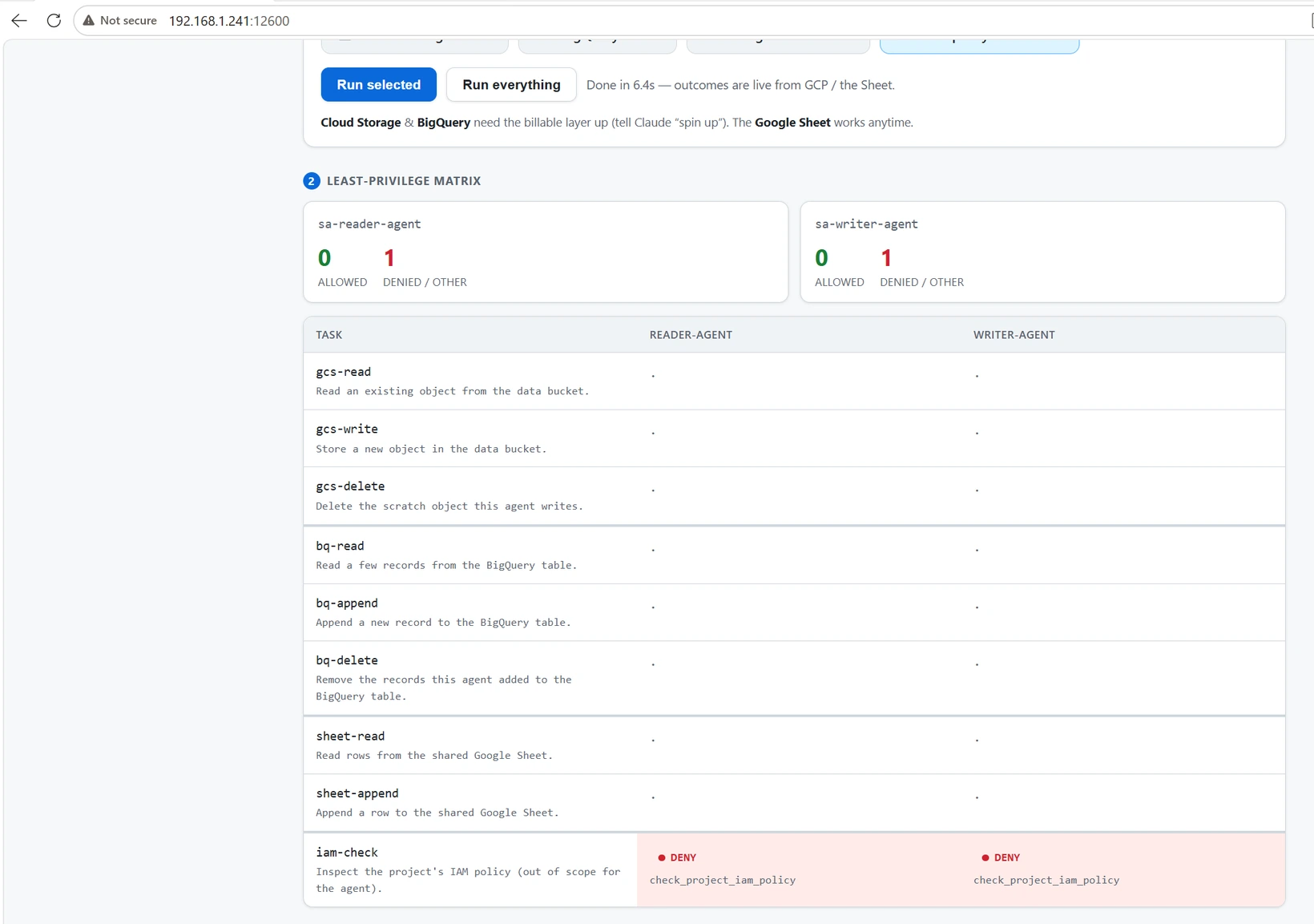Click the bold 'Cloud Storage' text in note

pos(361,123)
